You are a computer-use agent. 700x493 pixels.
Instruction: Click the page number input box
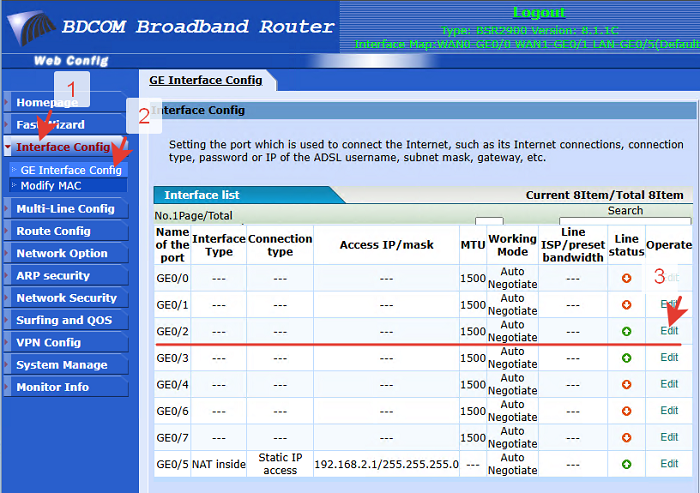pos(489,221)
